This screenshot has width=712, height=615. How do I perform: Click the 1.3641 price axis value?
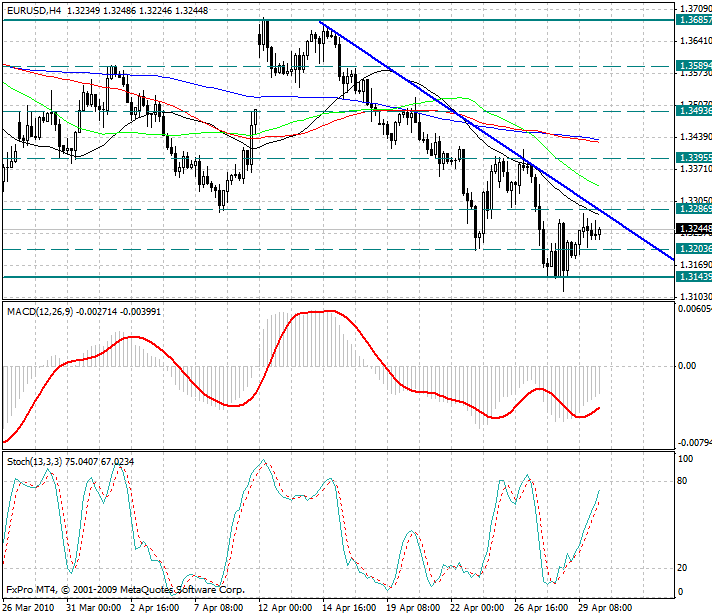click(696, 41)
